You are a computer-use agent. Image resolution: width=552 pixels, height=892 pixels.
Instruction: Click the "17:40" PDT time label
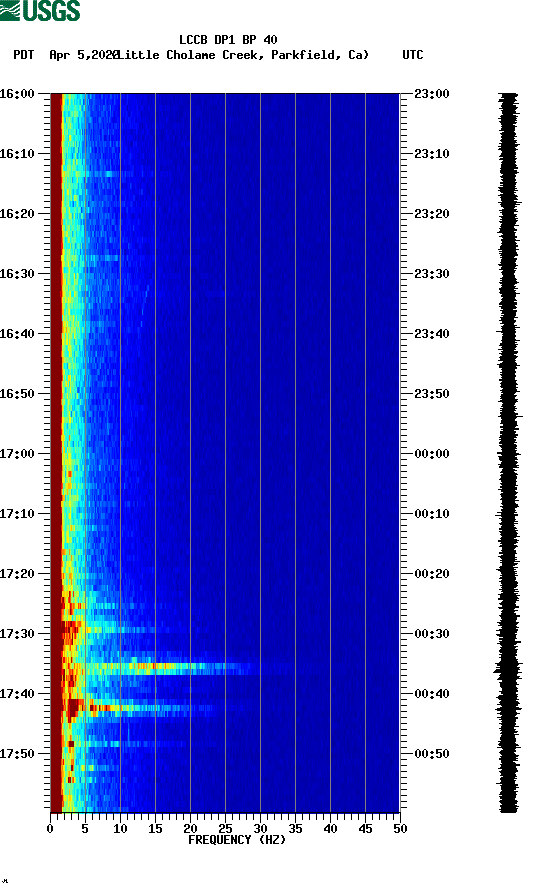pyautogui.click(x=17, y=694)
